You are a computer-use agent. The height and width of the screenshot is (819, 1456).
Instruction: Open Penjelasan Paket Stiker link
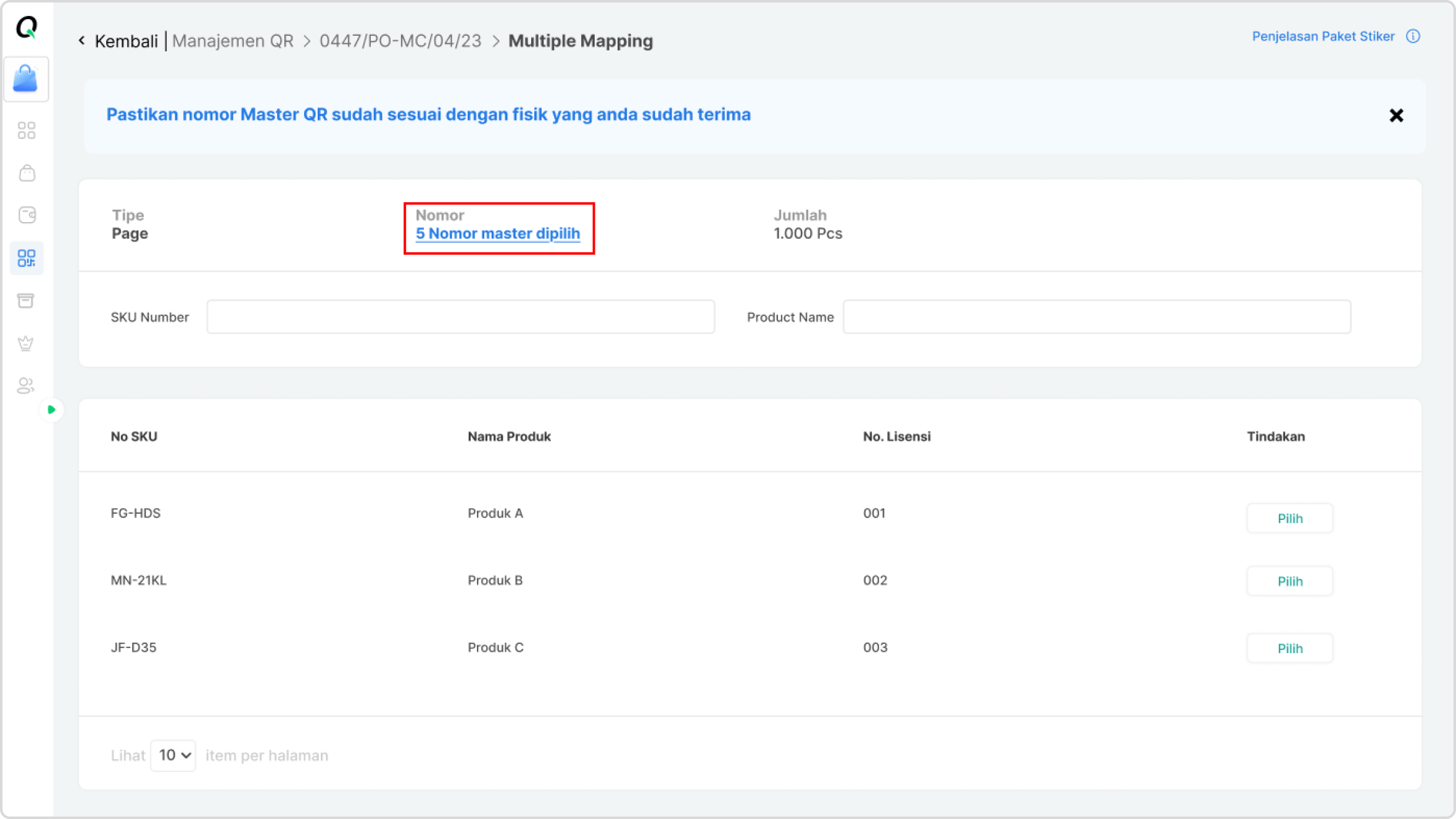click(1323, 36)
